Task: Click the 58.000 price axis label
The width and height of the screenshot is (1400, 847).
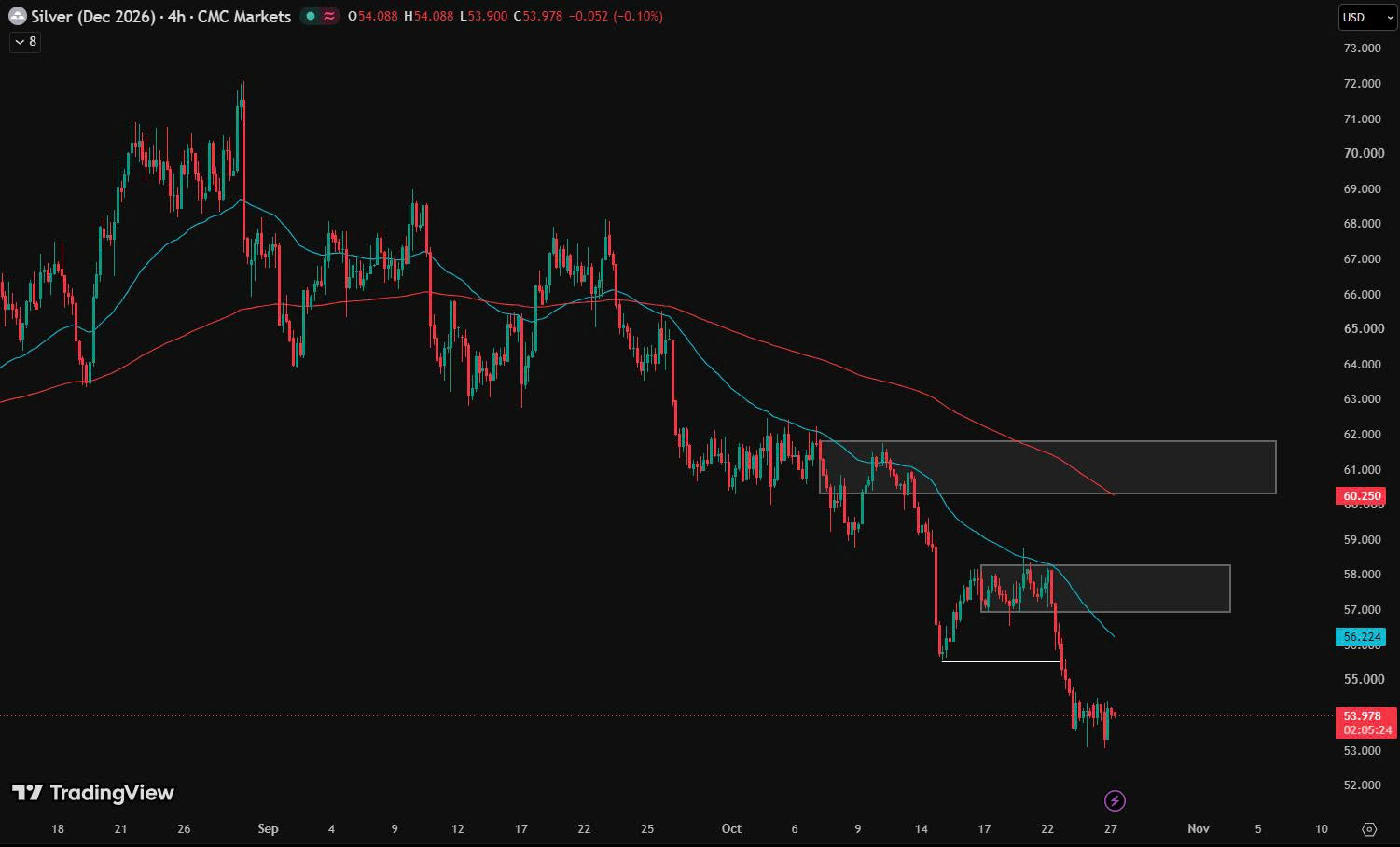Action: click(x=1362, y=574)
